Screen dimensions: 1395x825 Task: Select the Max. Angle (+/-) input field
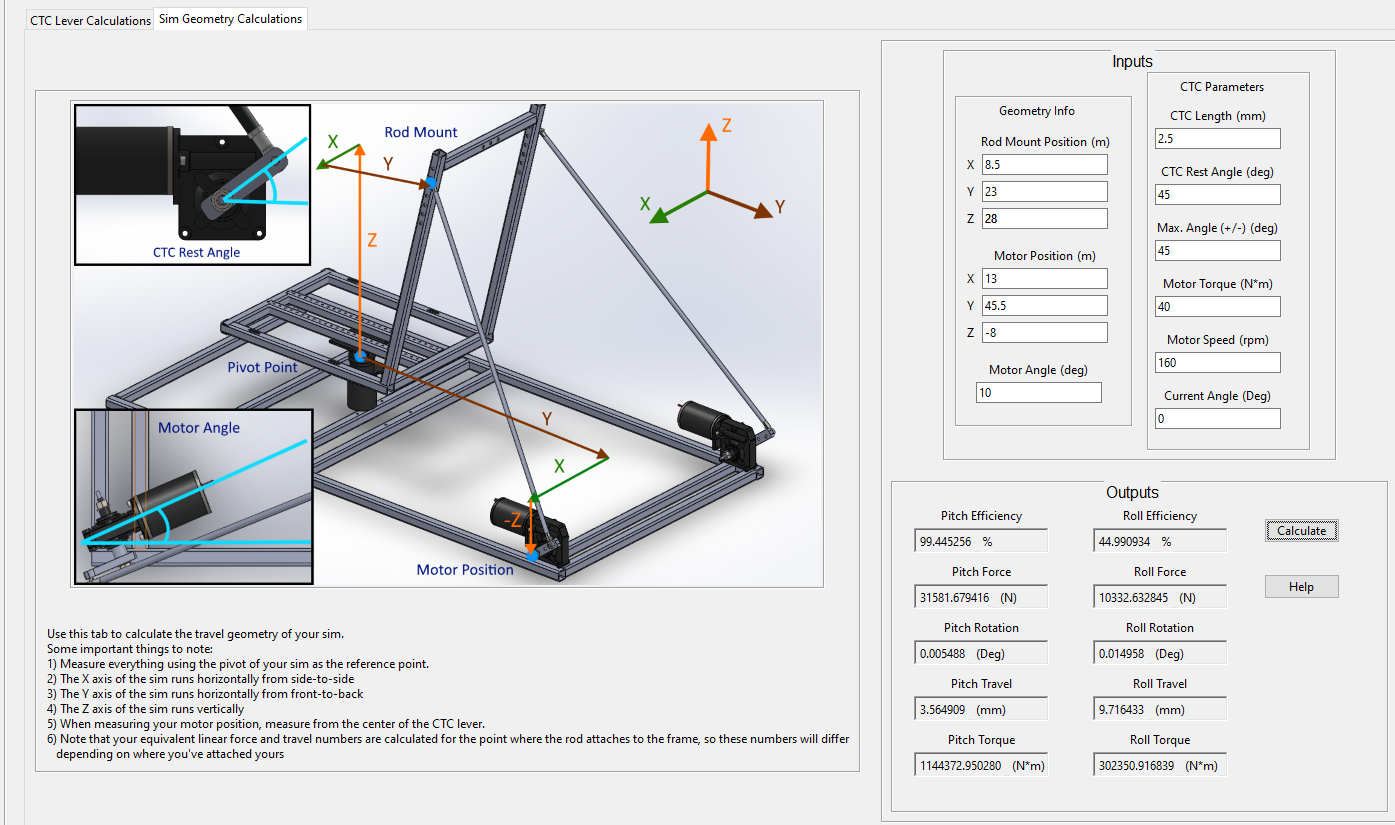coord(1218,251)
